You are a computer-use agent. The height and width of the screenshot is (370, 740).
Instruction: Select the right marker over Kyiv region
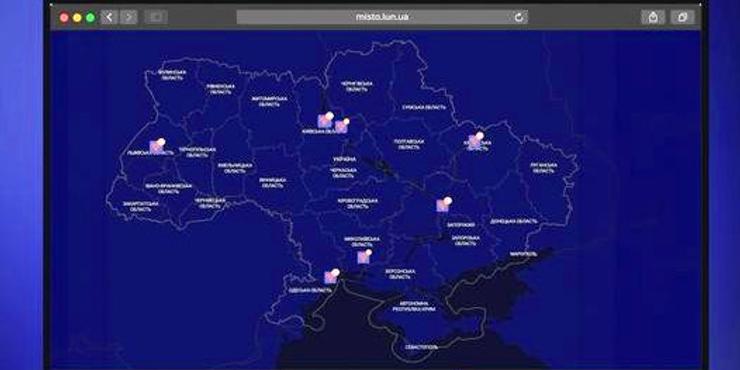342,126
